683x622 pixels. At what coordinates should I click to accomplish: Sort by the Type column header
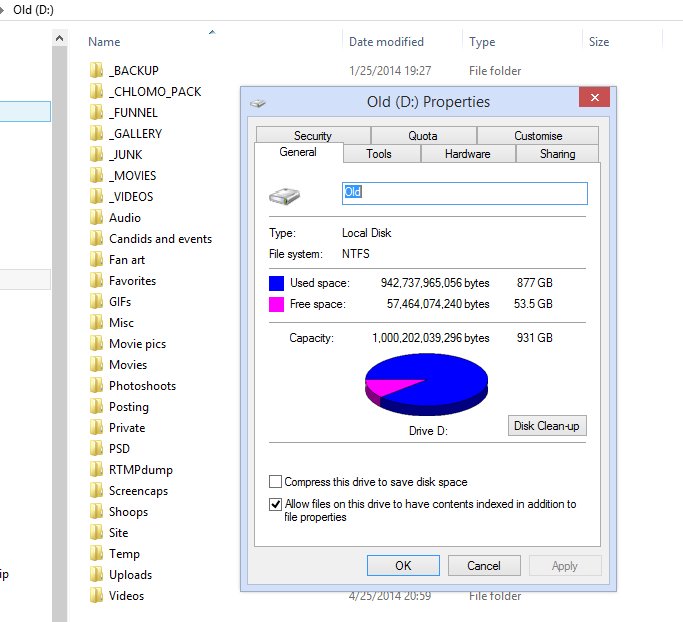coord(482,42)
